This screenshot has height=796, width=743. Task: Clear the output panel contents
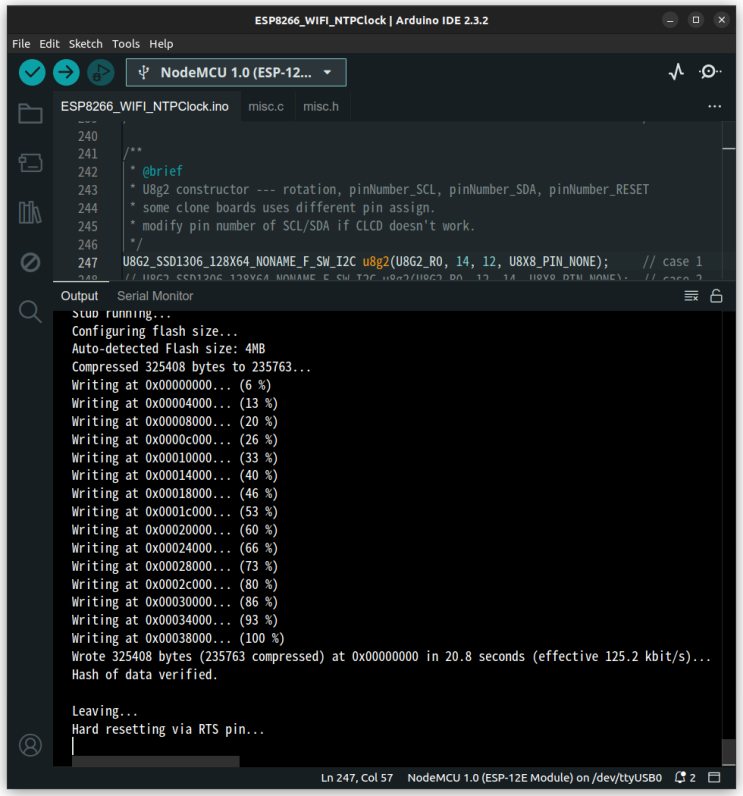click(x=691, y=296)
